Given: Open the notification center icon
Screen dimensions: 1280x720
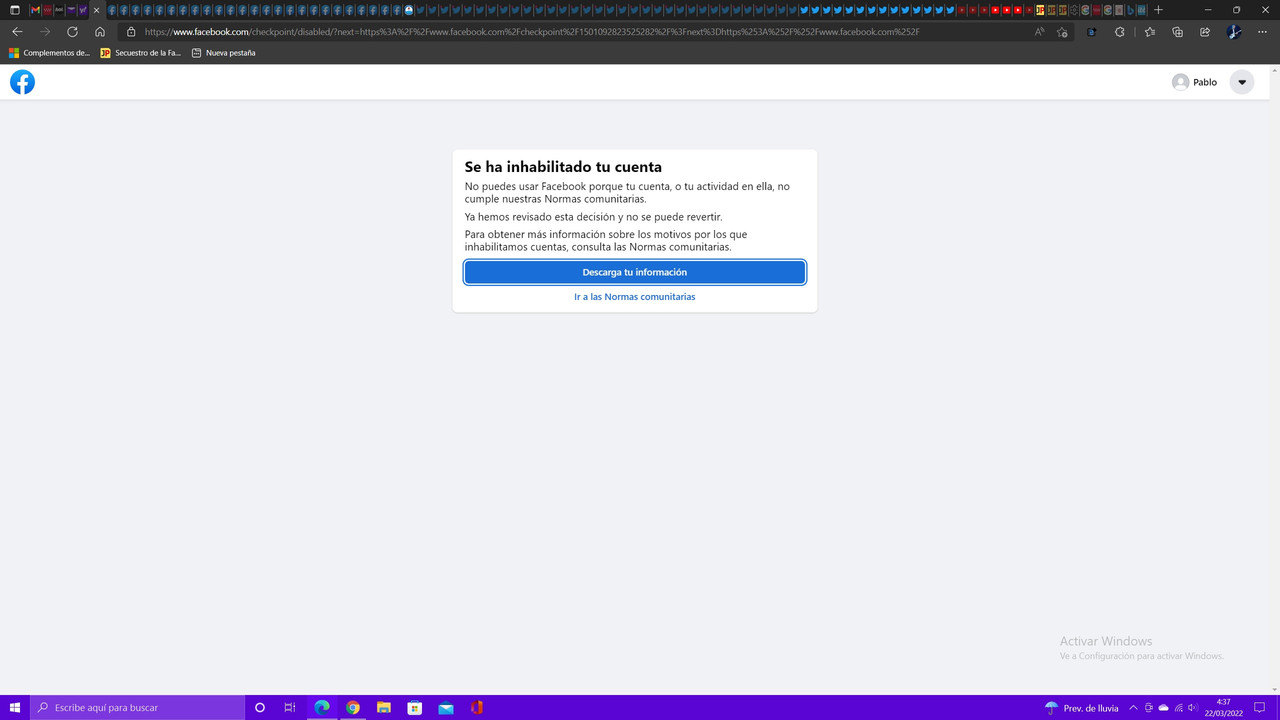Looking at the screenshot, I should [1260, 708].
